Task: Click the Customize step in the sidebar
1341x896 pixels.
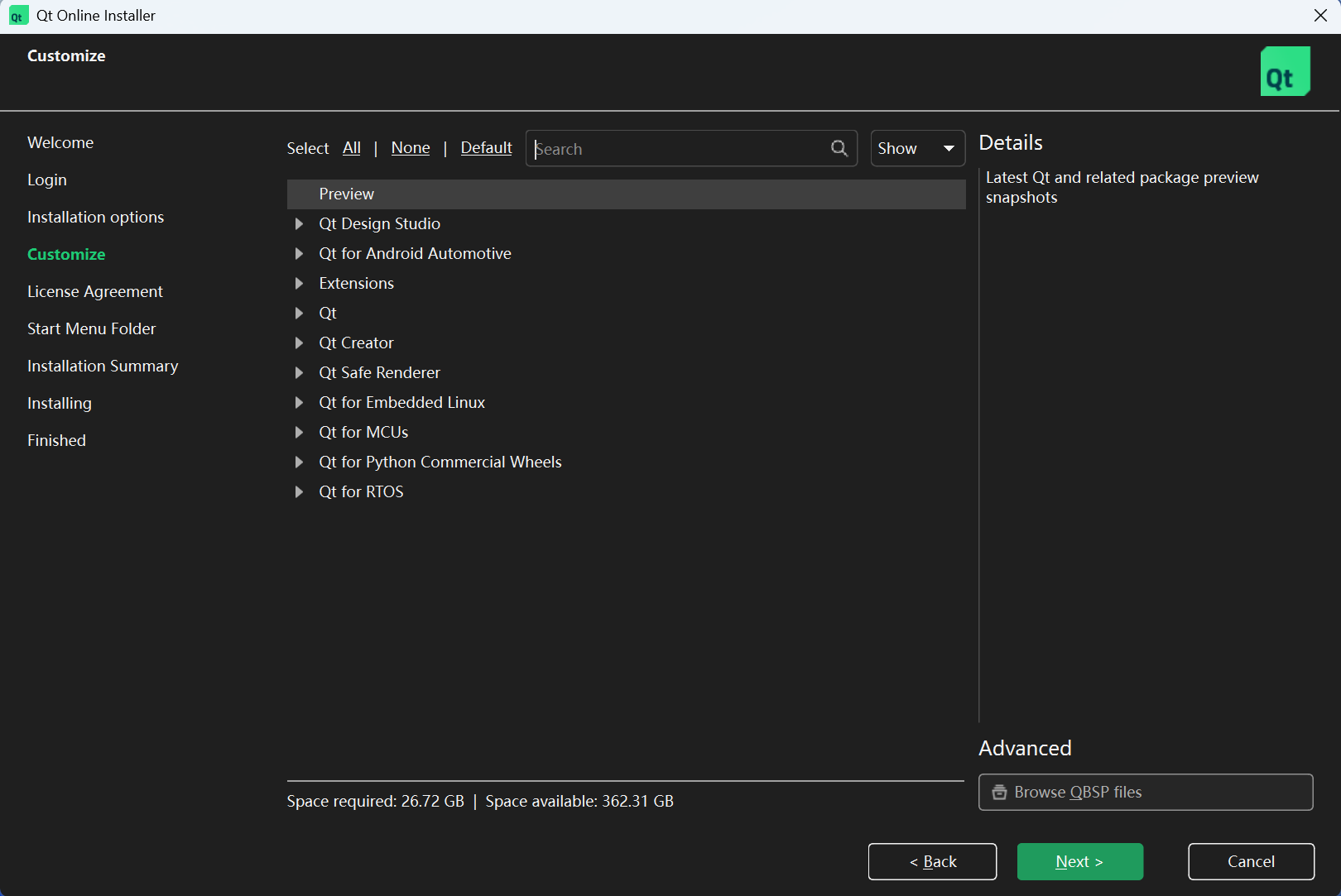Action: (66, 254)
